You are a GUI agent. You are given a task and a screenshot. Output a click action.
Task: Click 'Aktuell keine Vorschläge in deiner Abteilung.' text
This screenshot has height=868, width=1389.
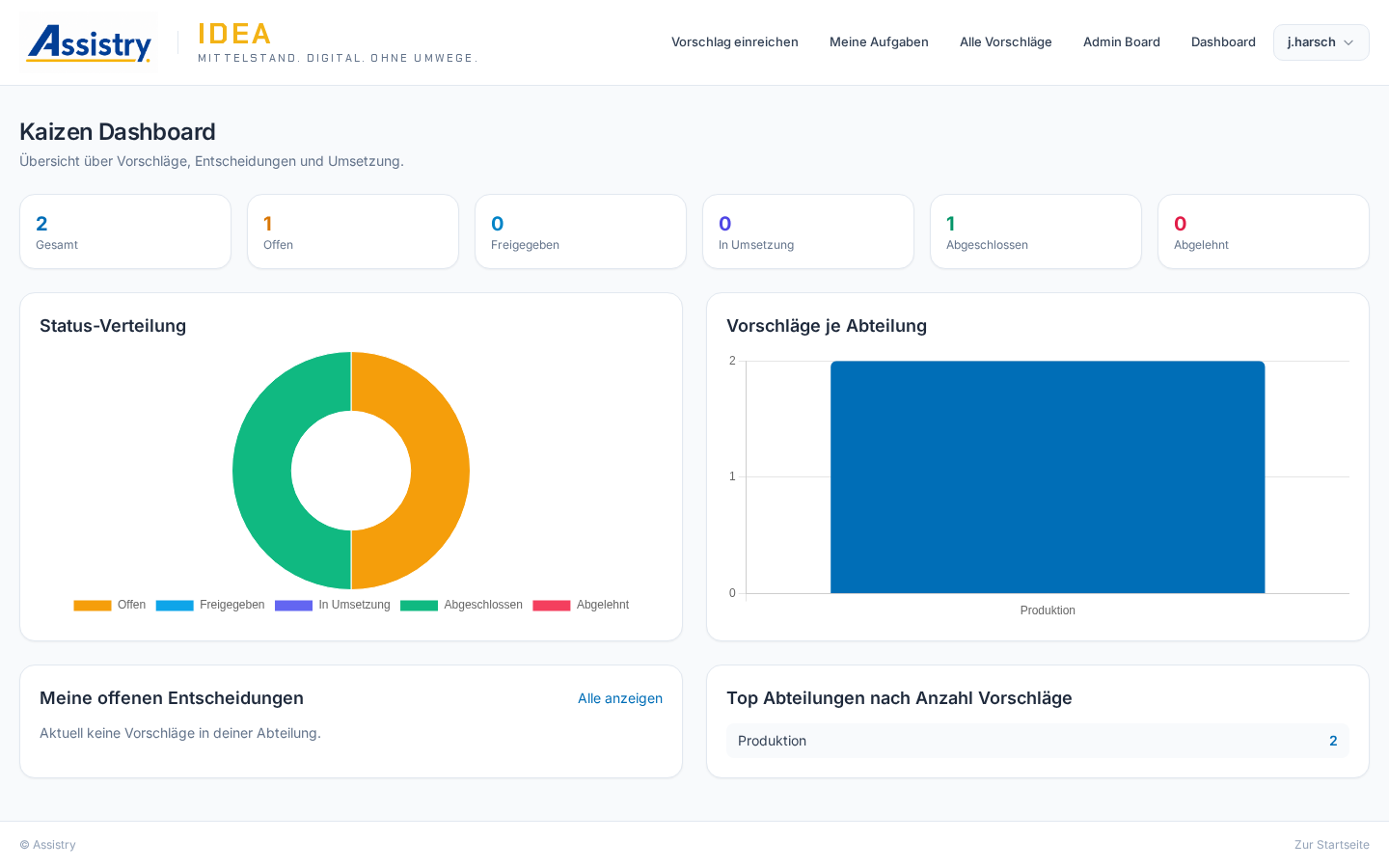point(180,733)
